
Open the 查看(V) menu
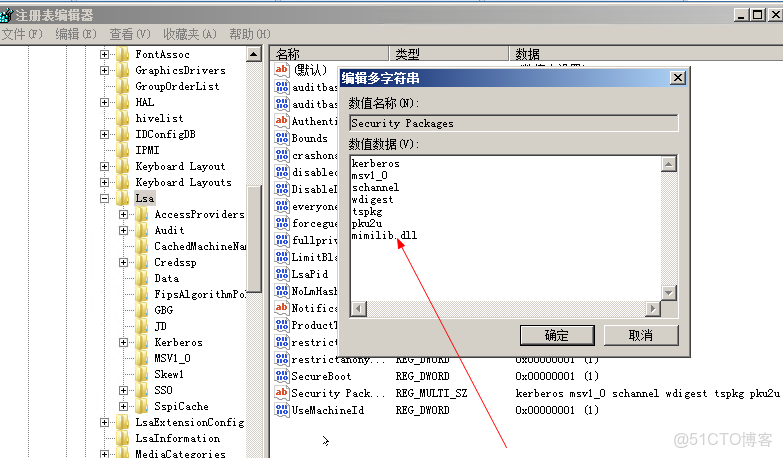click(130, 34)
